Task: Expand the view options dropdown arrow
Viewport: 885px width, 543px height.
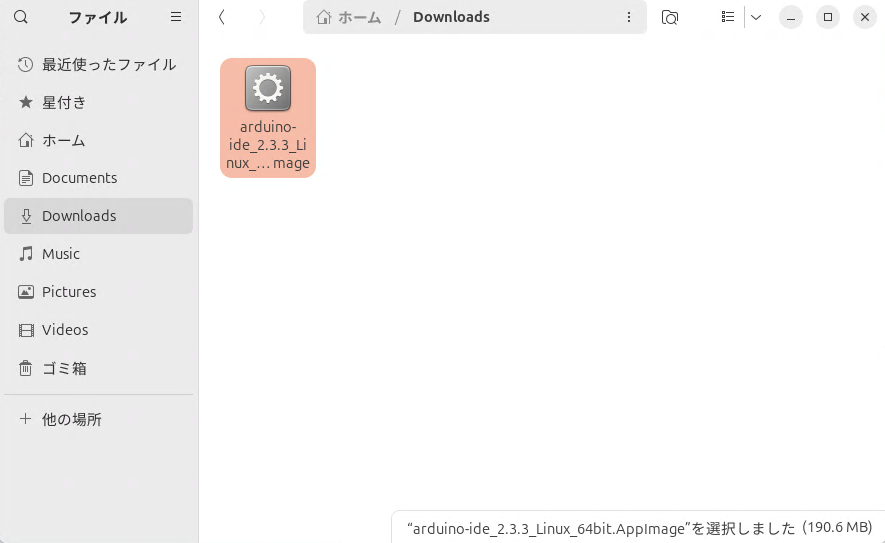Action: point(756,17)
